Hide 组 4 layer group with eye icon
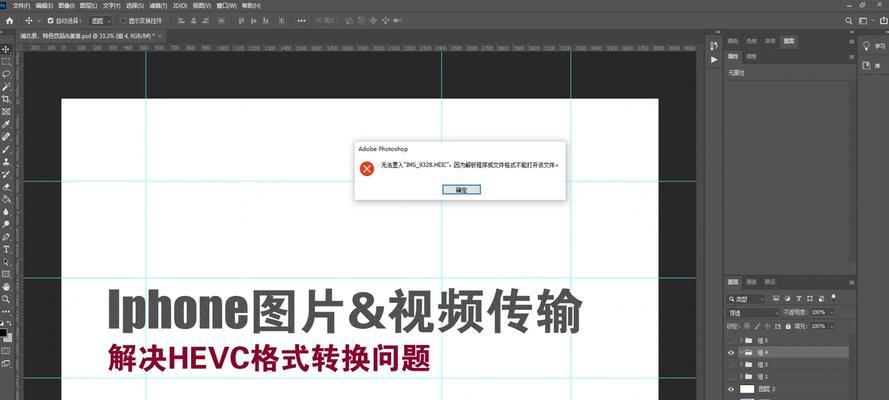889x400 pixels. pyautogui.click(x=731, y=352)
